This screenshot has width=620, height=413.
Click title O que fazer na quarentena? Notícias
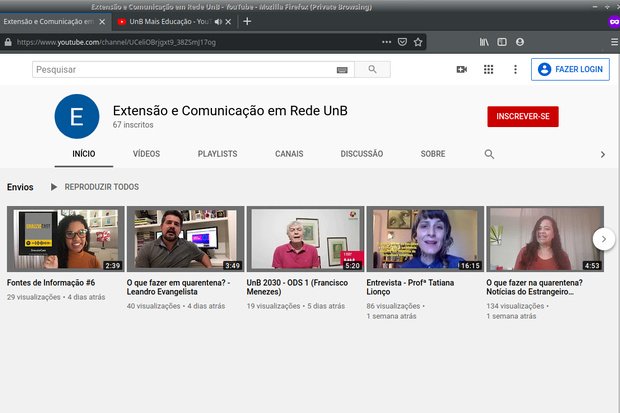click(534, 287)
